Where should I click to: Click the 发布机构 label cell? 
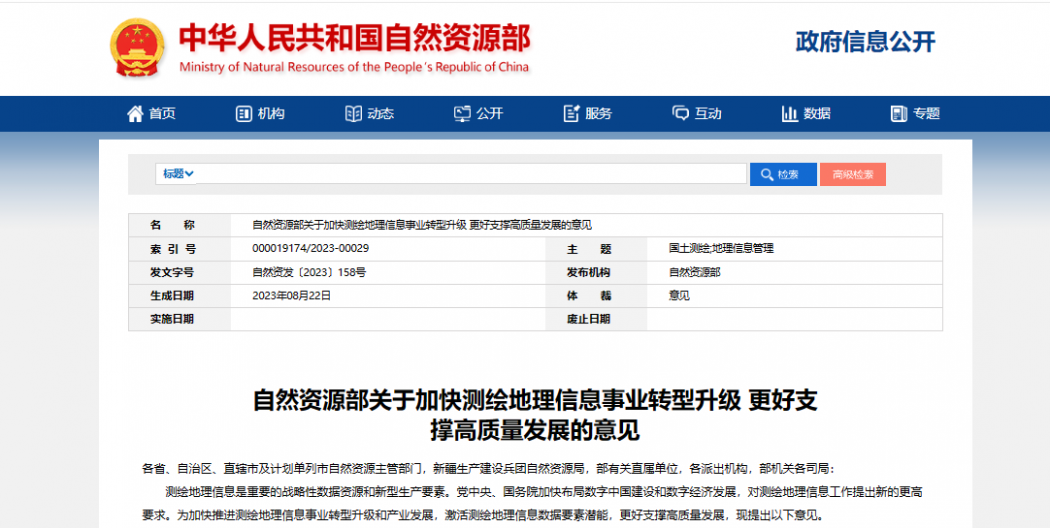point(596,273)
